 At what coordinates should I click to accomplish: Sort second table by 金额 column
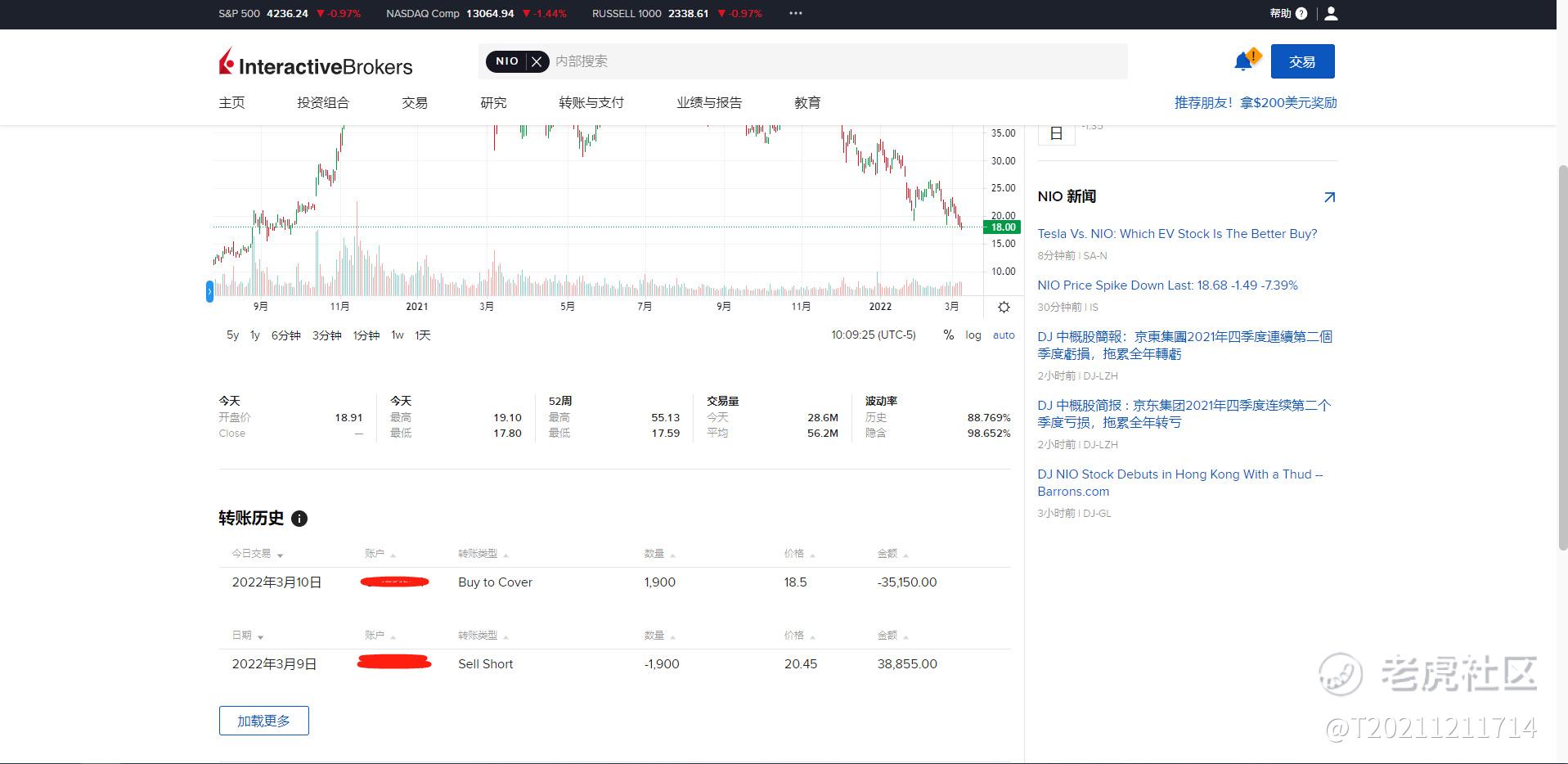click(x=892, y=636)
